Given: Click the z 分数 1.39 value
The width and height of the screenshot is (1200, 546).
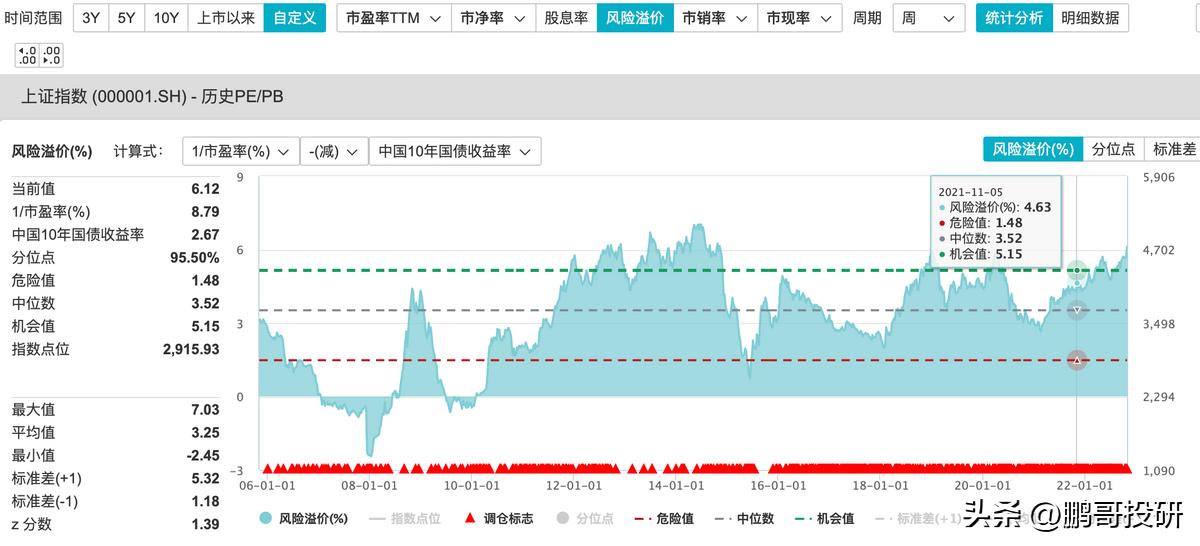Looking at the screenshot, I should [x=205, y=524].
